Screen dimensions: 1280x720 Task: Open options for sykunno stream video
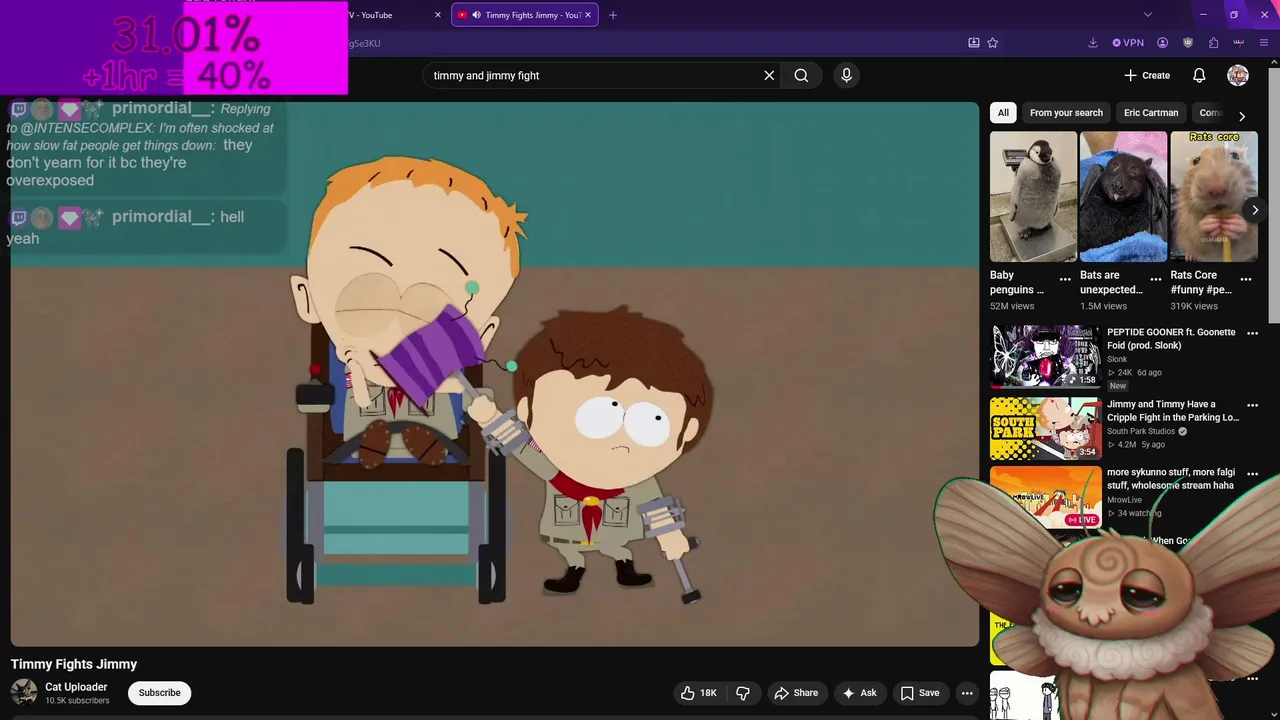pyautogui.click(x=1252, y=473)
